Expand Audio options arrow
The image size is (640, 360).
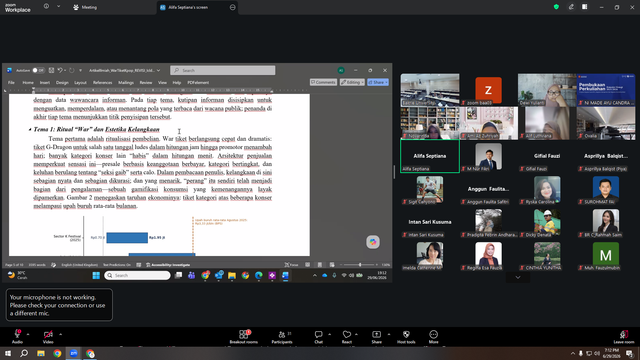28,334
